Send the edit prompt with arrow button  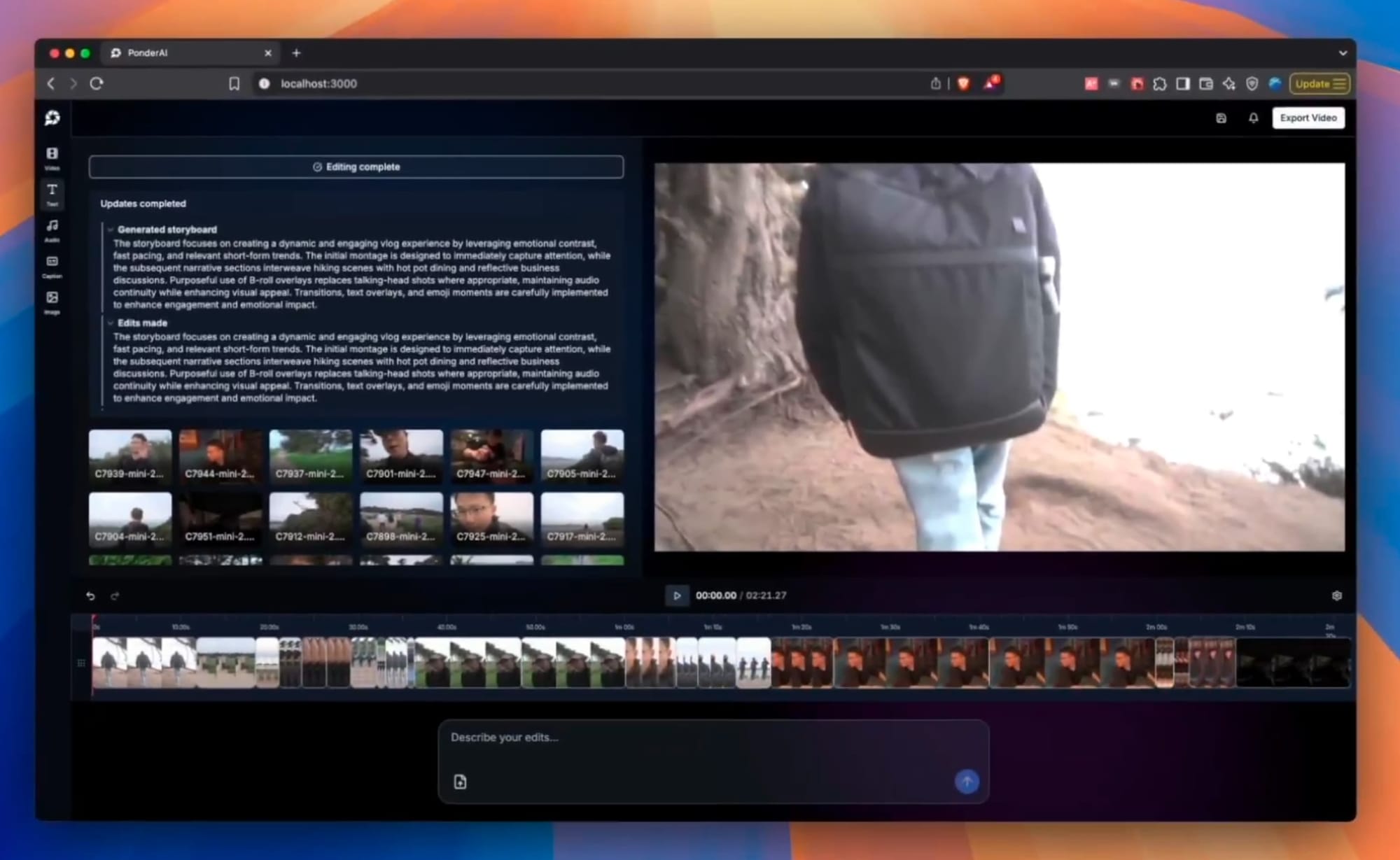click(x=967, y=782)
